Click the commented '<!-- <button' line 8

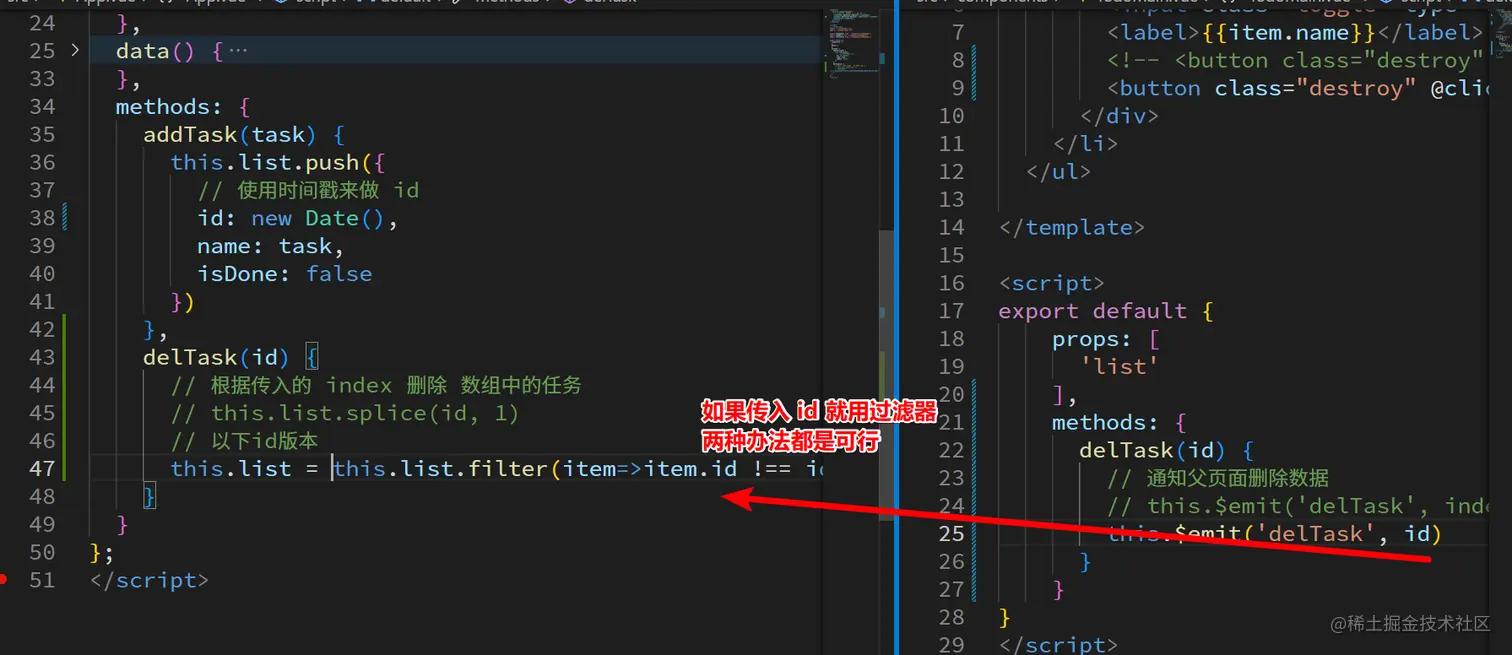click(1294, 60)
